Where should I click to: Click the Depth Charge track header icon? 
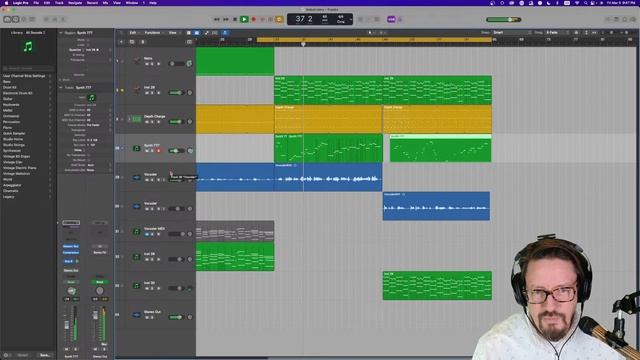tap(136, 119)
